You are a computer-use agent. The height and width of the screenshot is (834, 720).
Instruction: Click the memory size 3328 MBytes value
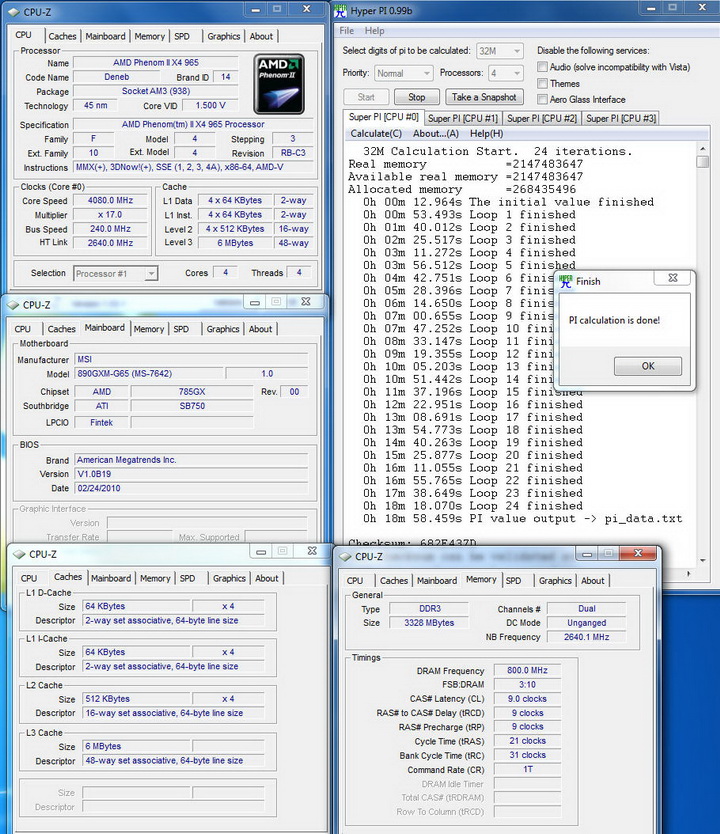pyautogui.click(x=429, y=622)
